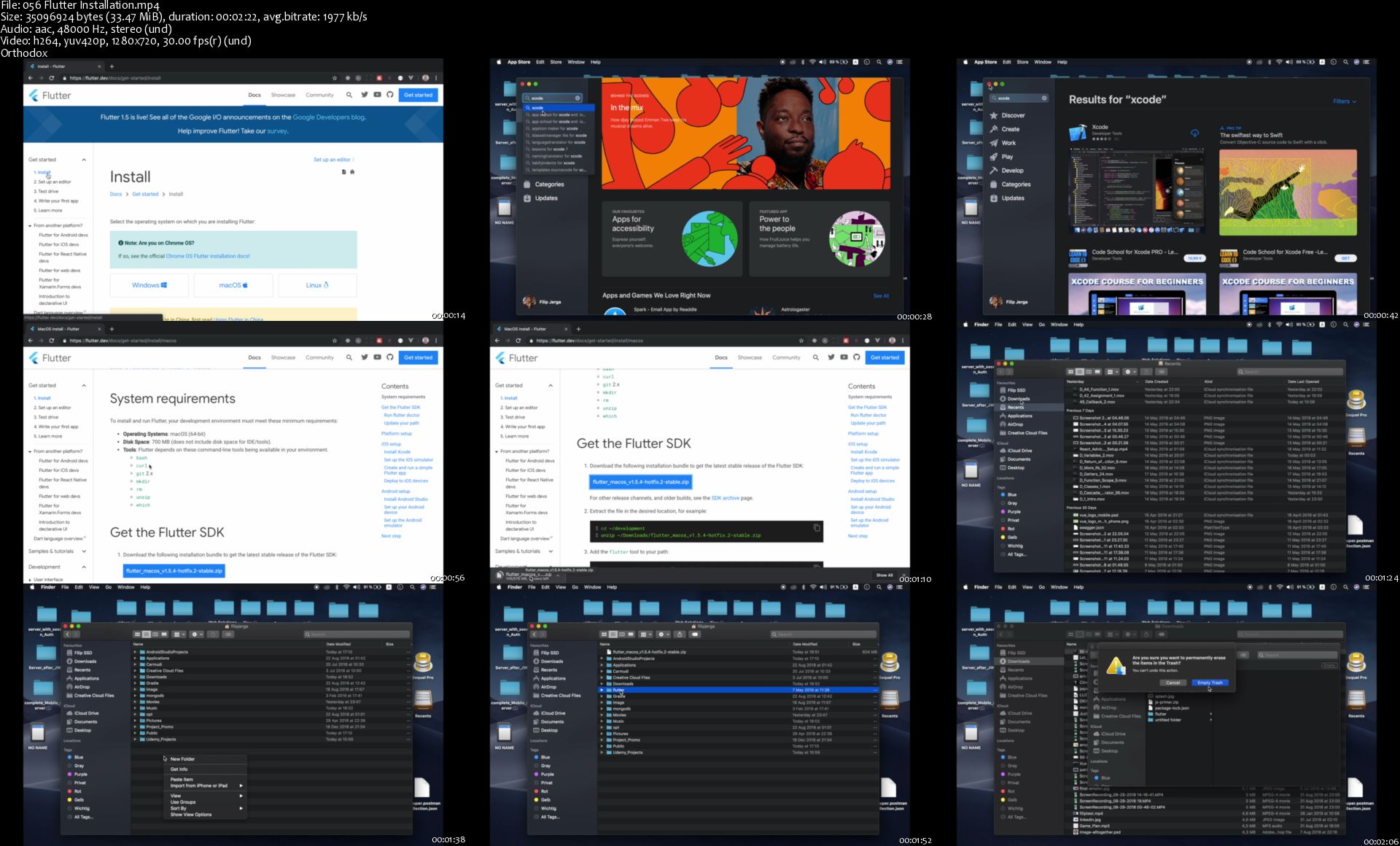Click Show All on the download bar at 00:01:10

pyautogui.click(x=884, y=575)
